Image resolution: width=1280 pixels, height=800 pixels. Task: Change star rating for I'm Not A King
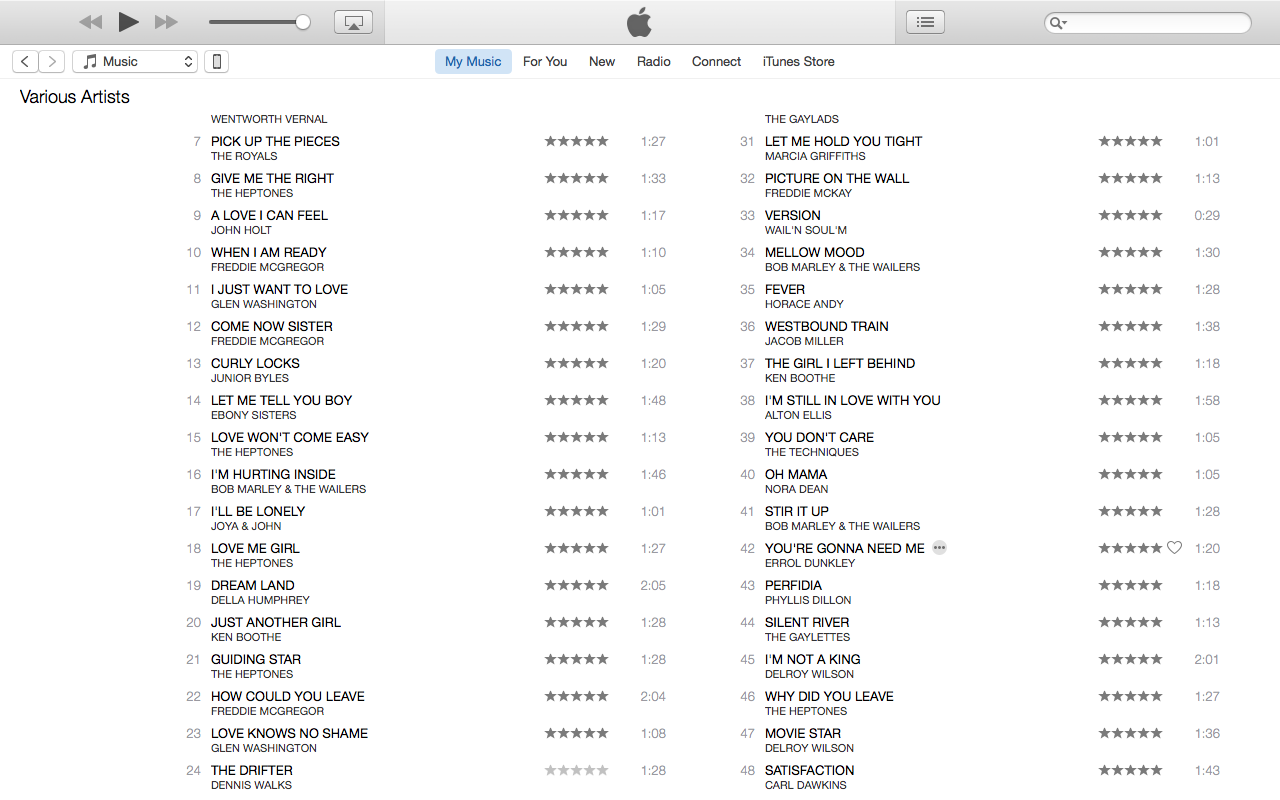tap(1130, 659)
